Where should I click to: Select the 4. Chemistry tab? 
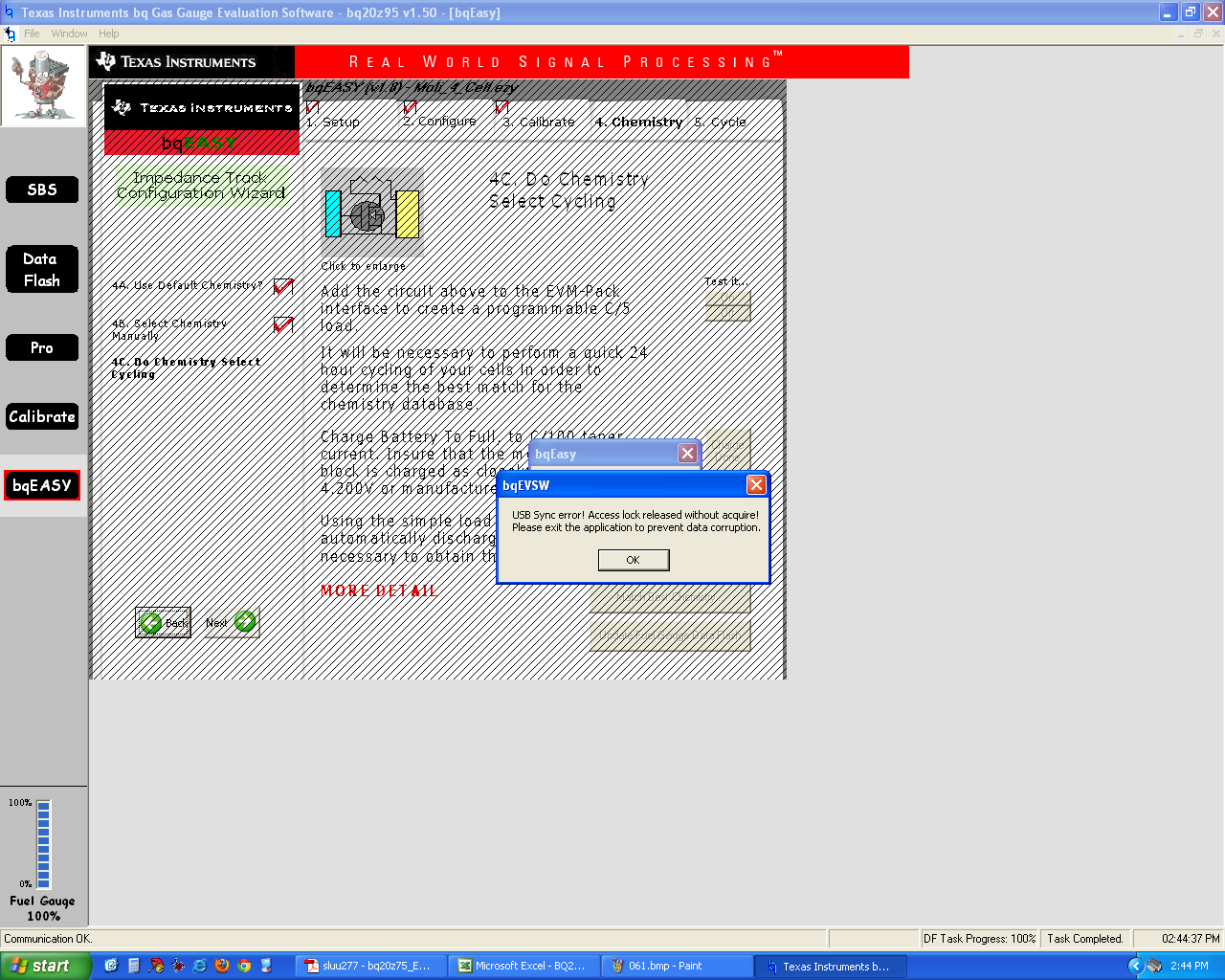pos(638,122)
